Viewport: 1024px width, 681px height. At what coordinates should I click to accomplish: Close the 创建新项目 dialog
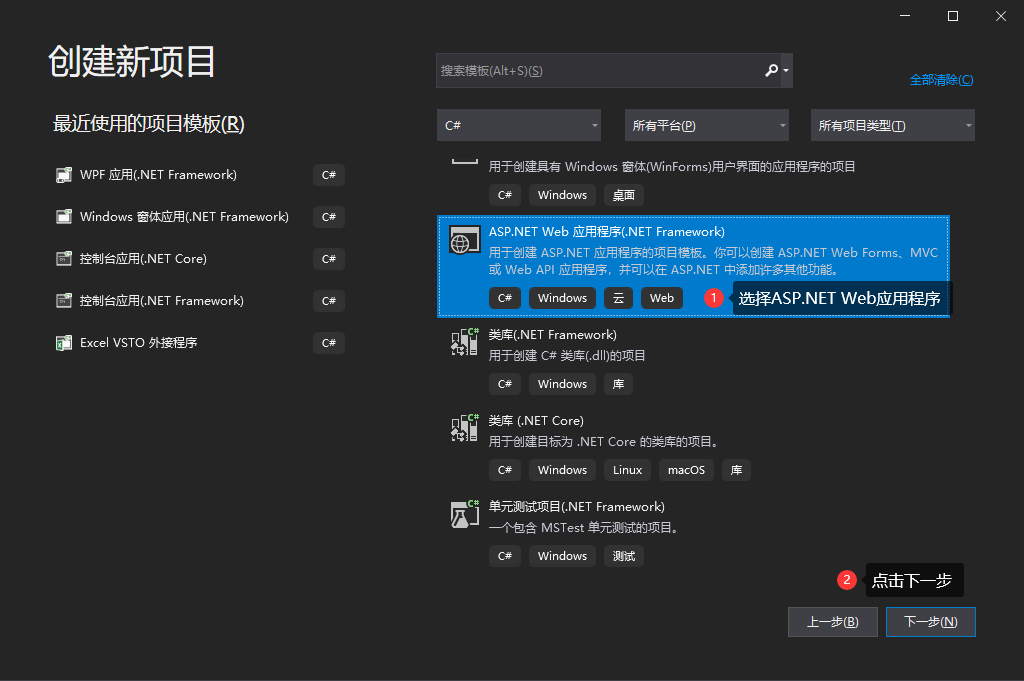1001,16
